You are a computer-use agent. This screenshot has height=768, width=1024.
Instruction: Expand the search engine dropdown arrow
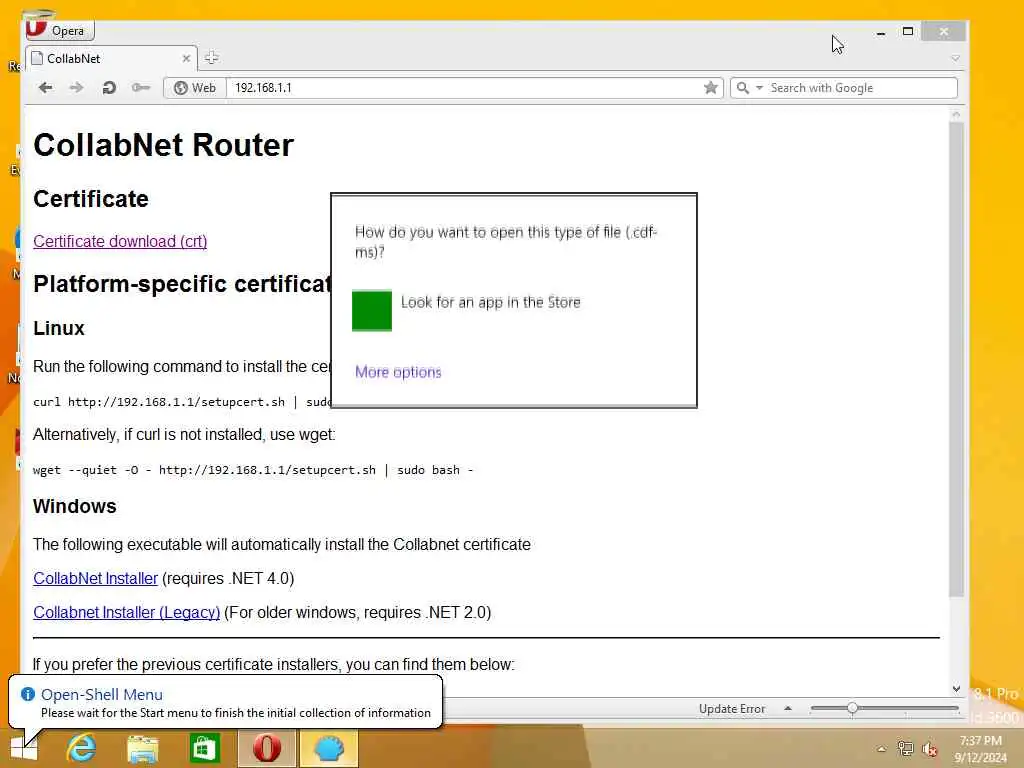pyautogui.click(x=759, y=88)
